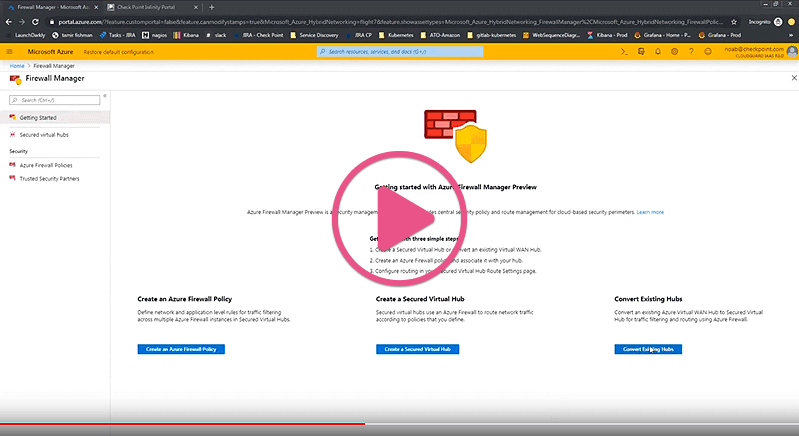The image size is (799, 436).
Task: Click the browser back arrow
Action: point(8,22)
